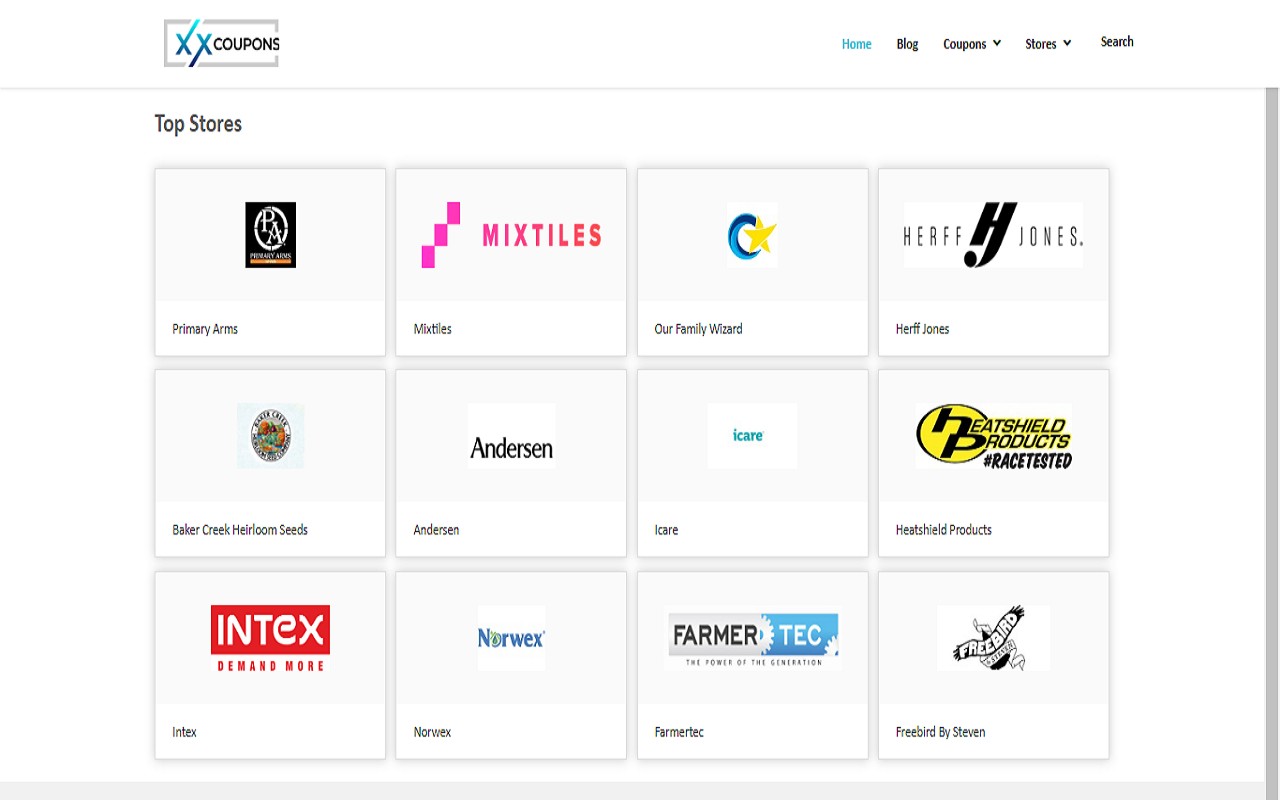Image resolution: width=1280 pixels, height=800 pixels.
Task: Visit the Mixtiles store name link
Action: (433, 329)
